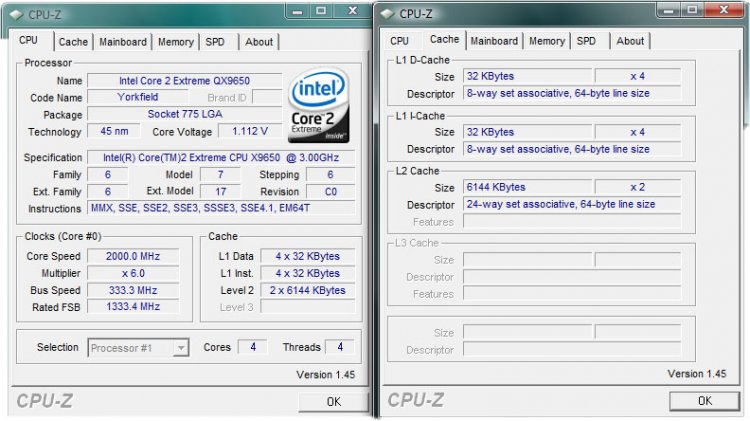Viewport: 750px width, 421px height.
Task: Click Revision value 'C0'
Action: pyautogui.click(x=331, y=192)
